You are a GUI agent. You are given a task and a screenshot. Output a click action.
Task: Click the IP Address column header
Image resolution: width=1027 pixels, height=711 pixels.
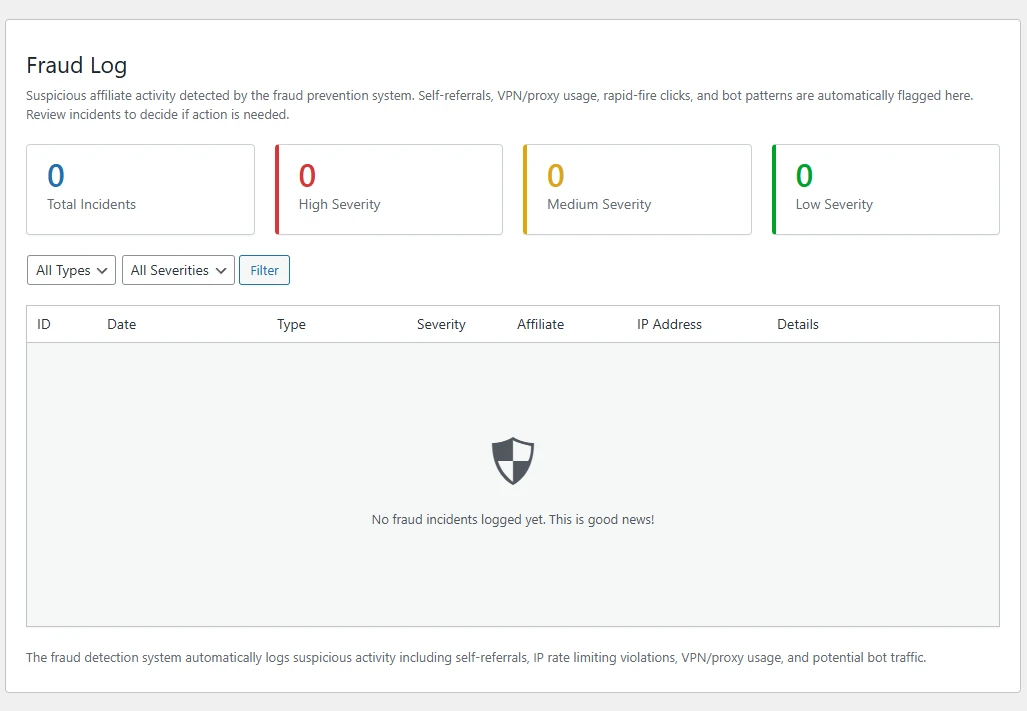[669, 324]
